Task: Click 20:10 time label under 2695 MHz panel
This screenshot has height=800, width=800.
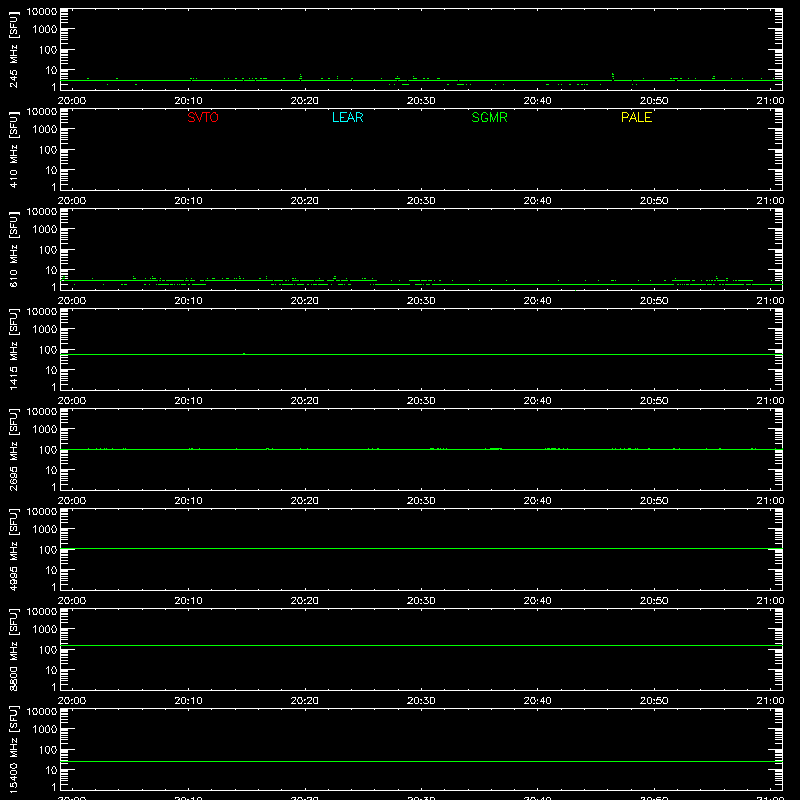Action: [188, 501]
